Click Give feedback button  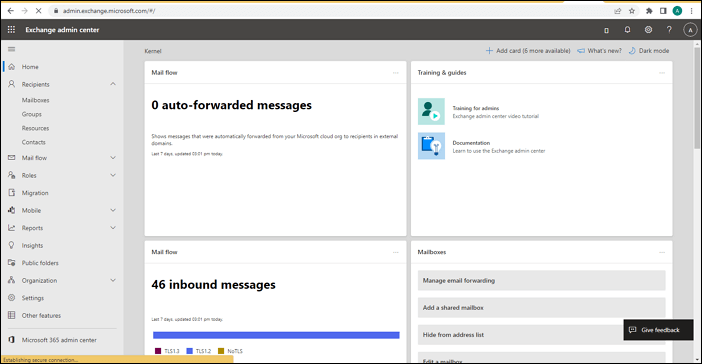point(658,330)
